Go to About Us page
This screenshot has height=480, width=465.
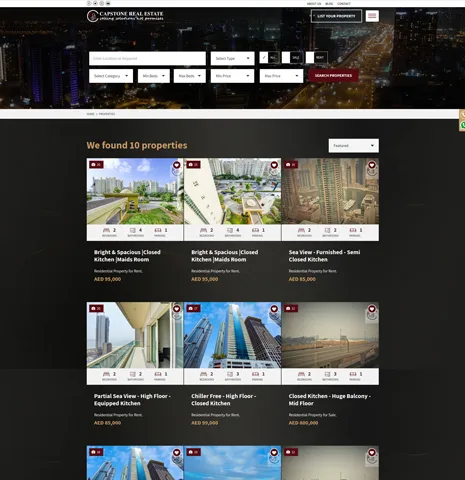pos(314,4)
